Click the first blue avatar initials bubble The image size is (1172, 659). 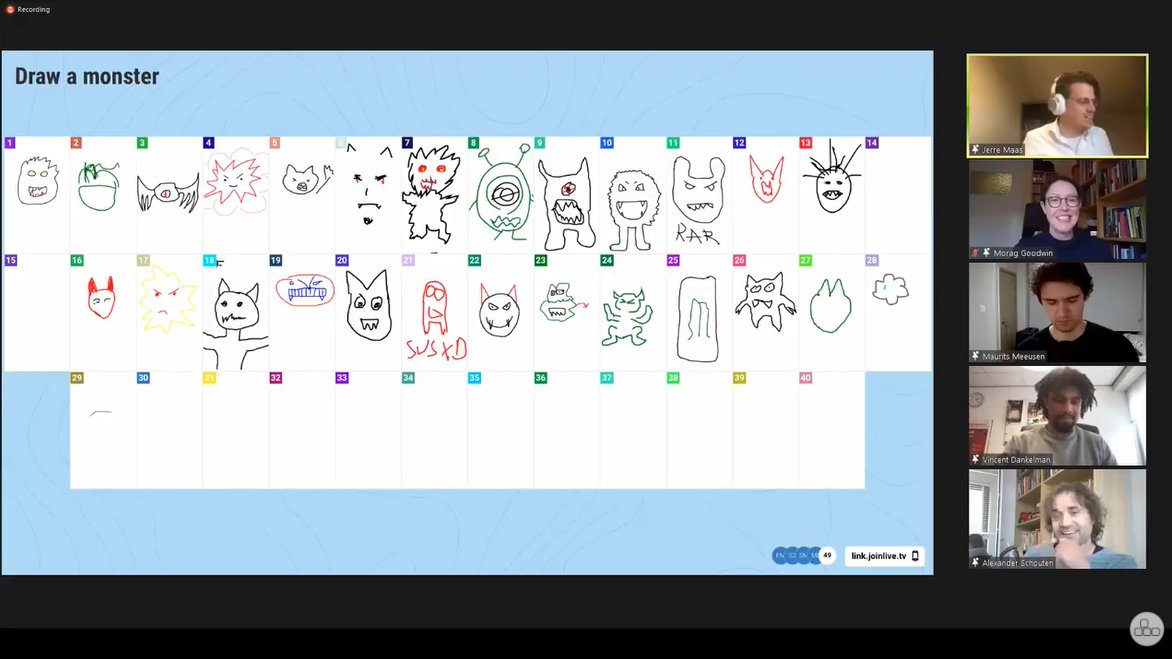click(x=780, y=555)
